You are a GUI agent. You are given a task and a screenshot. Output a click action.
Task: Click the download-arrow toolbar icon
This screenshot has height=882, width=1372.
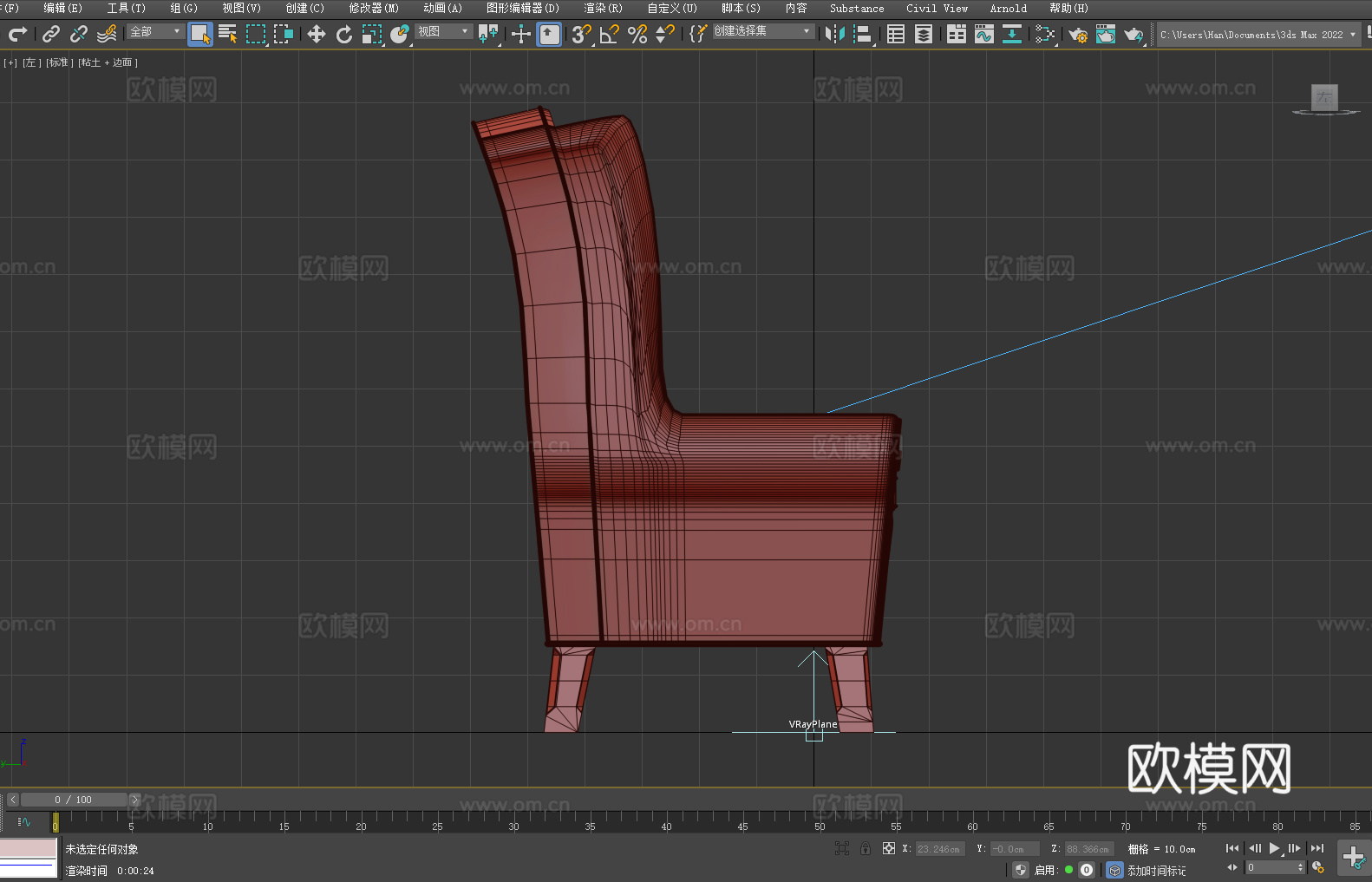click(1012, 34)
